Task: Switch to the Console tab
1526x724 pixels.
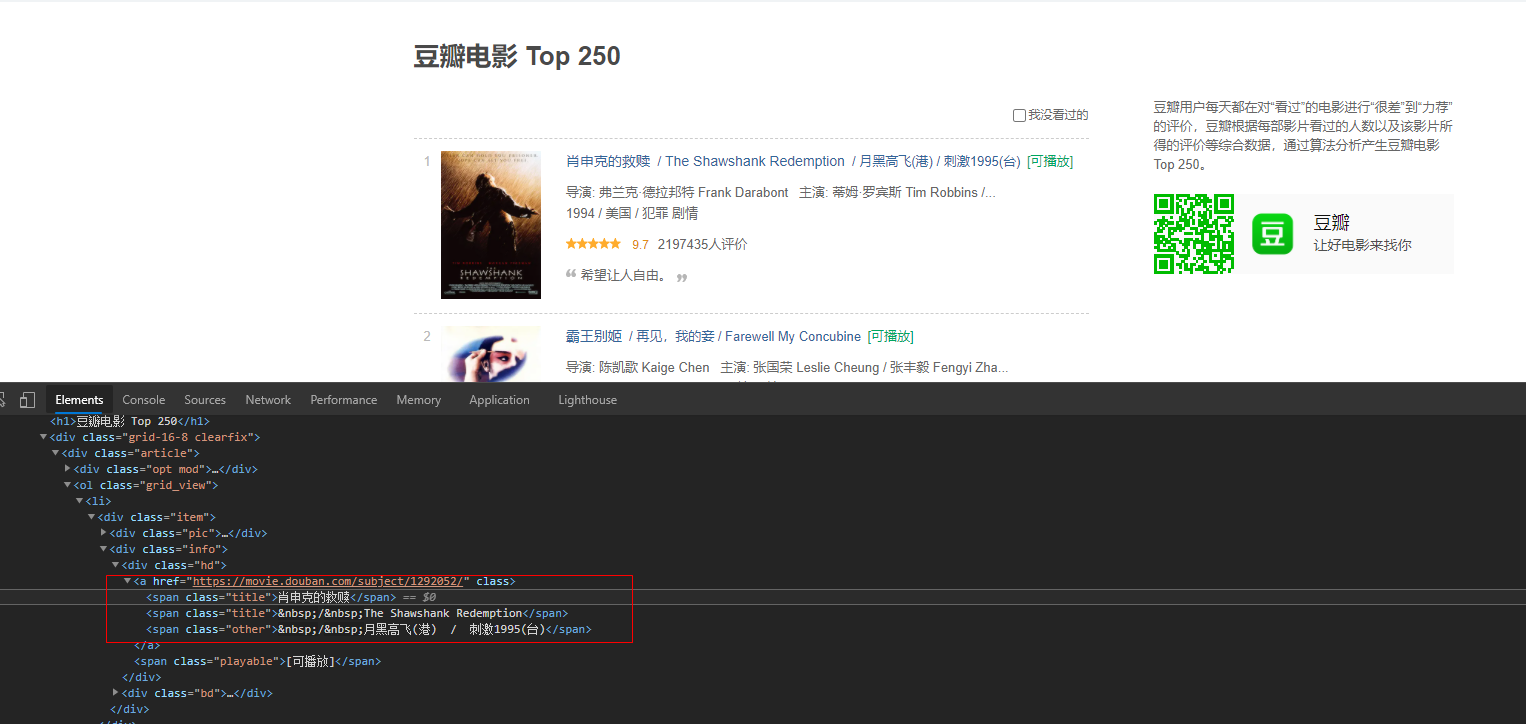Action: (x=144, y=400)
